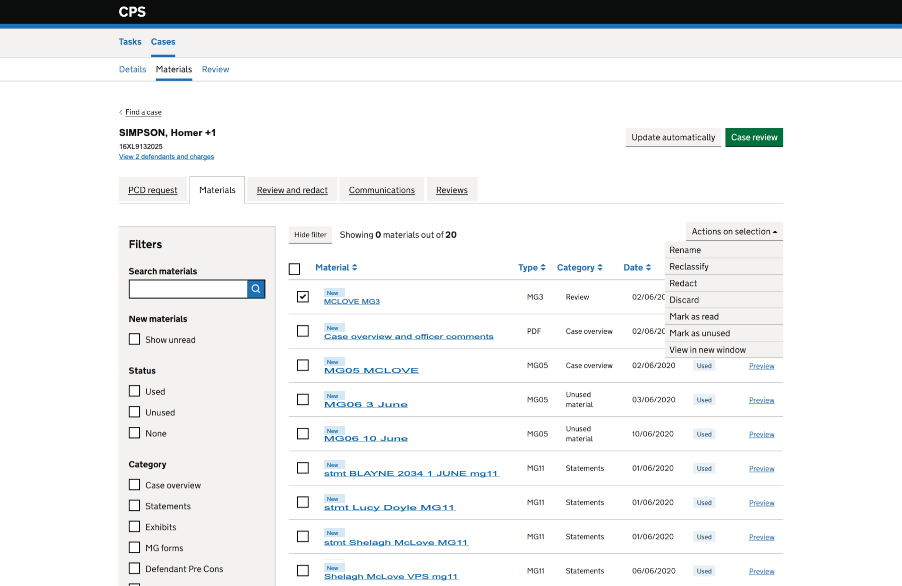Choose Rename from actions menu

724,250
